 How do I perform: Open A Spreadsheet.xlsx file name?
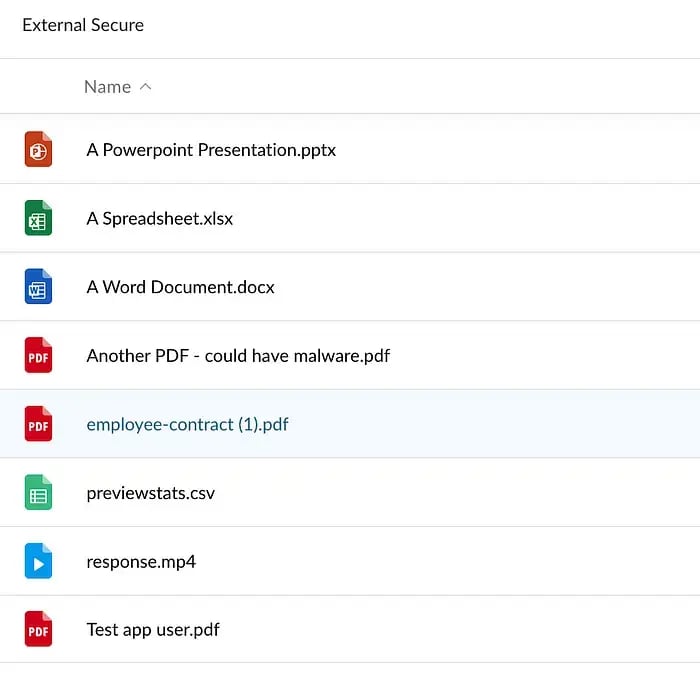click(159, 218)
